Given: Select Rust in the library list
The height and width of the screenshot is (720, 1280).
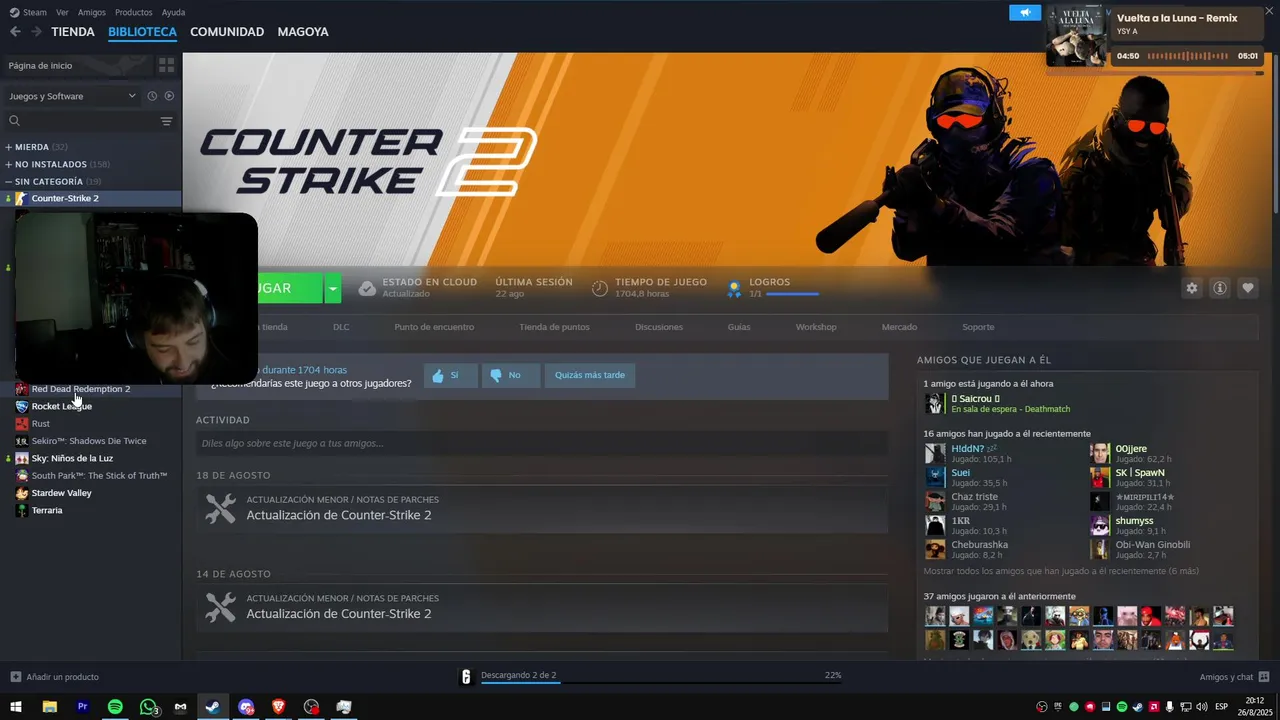Looking at the screenshot, I should coord(91,423).
